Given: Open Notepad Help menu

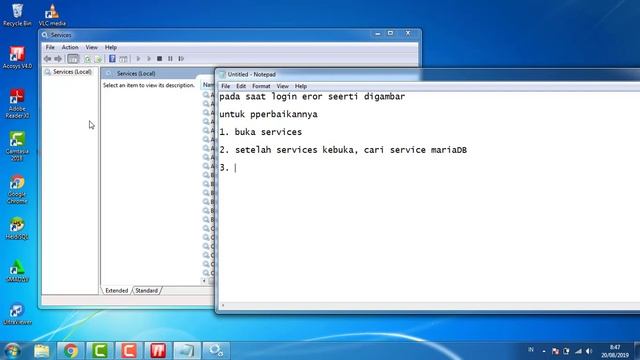Looking at the screenshot, I should [301, 86].
